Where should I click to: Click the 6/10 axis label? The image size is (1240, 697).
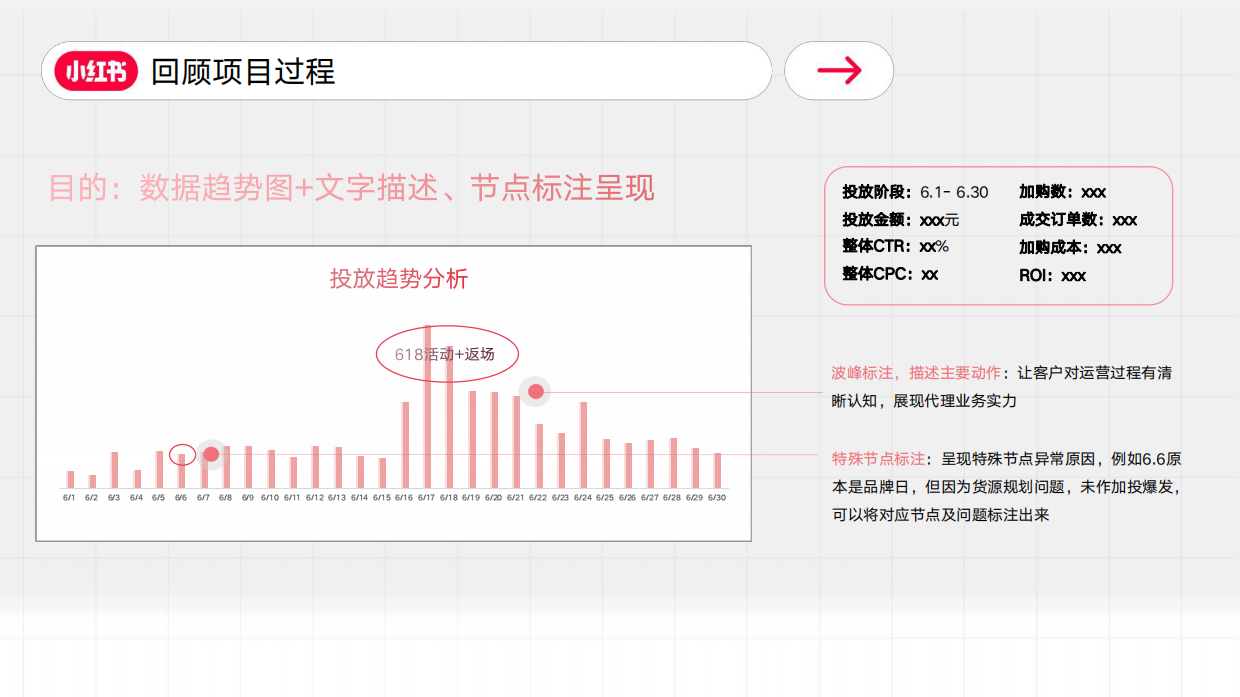[x=270, y=497]
